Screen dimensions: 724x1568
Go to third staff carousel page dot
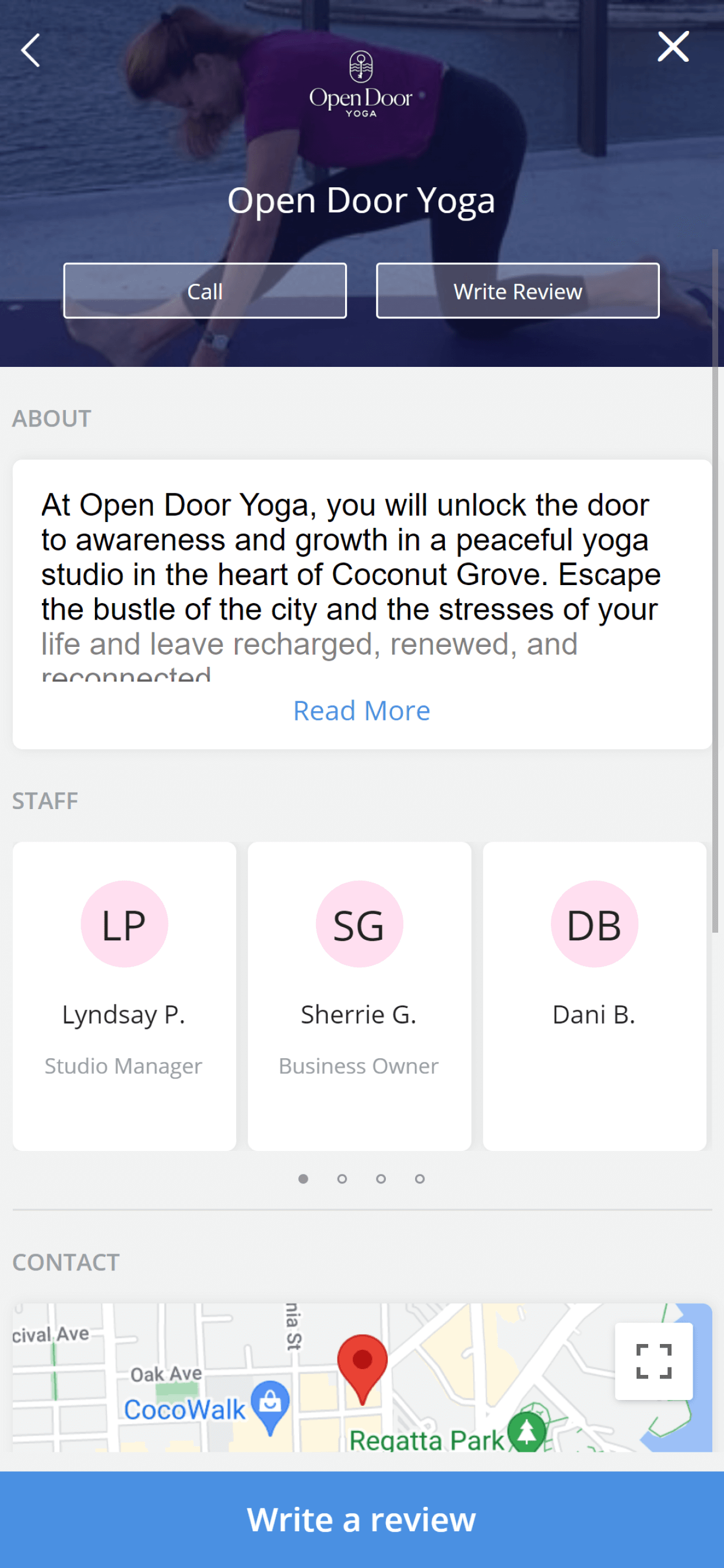381,1179
